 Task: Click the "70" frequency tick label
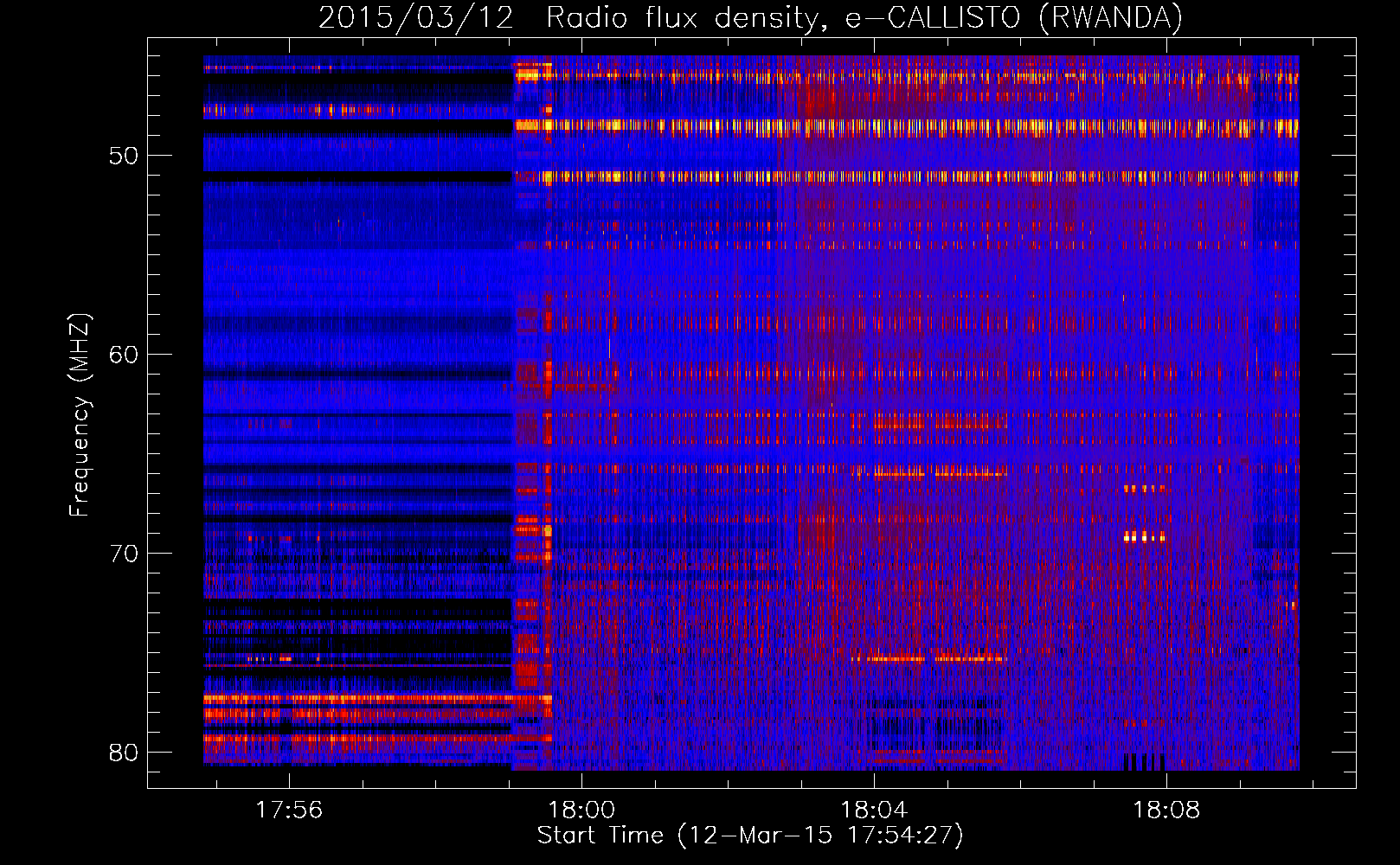tap(124, 554)
